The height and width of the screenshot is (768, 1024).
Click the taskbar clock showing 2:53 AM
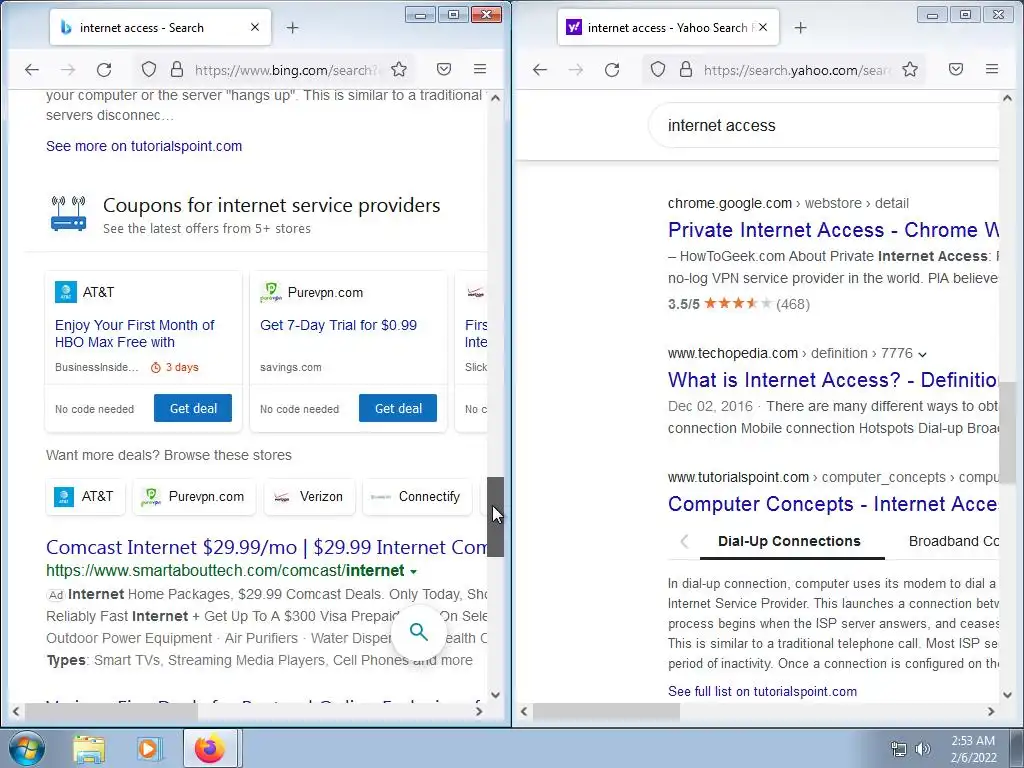click(x=973, y=749)
